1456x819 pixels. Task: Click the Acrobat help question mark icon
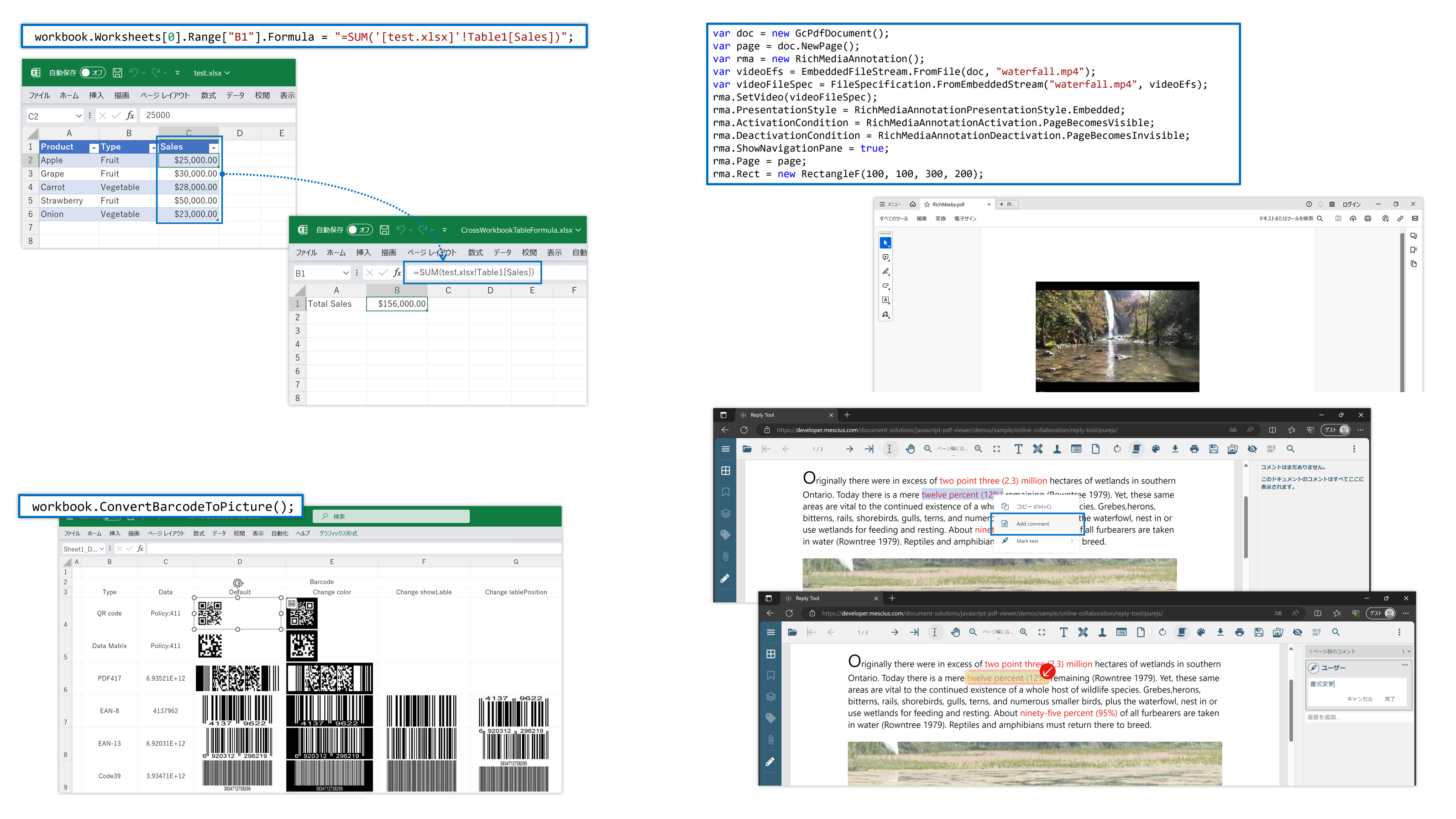pos(1309,204)
